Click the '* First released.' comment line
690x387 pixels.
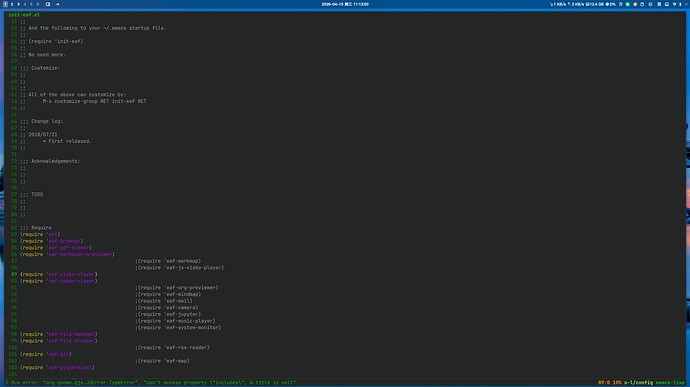[67, 141]
